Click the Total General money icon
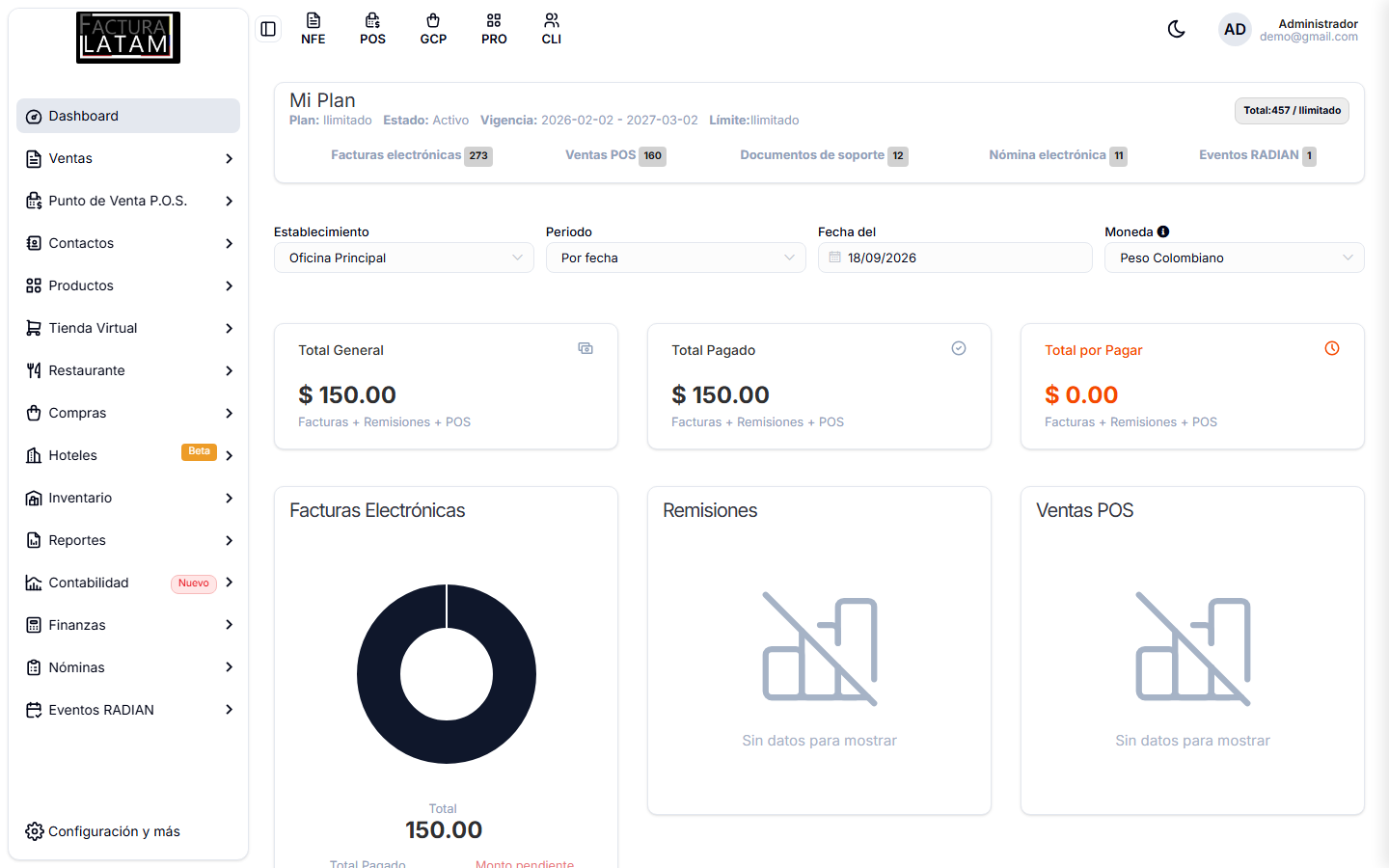1389x868 pixels. [586, 348]
